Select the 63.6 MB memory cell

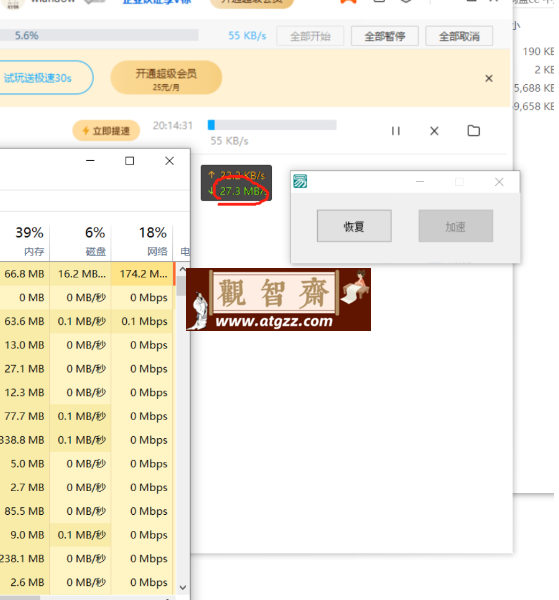point(24,321)
